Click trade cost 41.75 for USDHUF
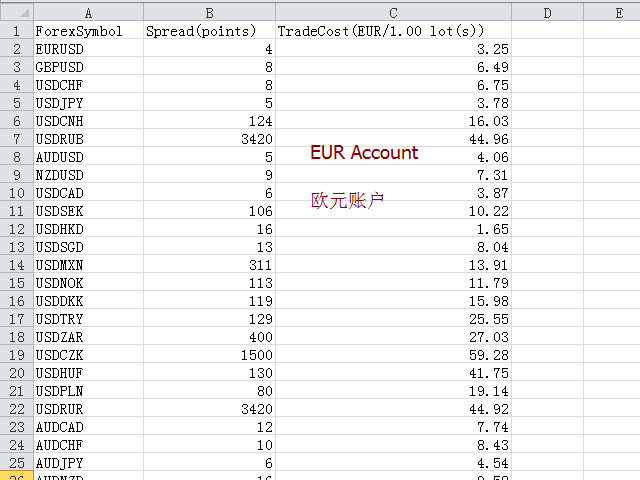 393,373
